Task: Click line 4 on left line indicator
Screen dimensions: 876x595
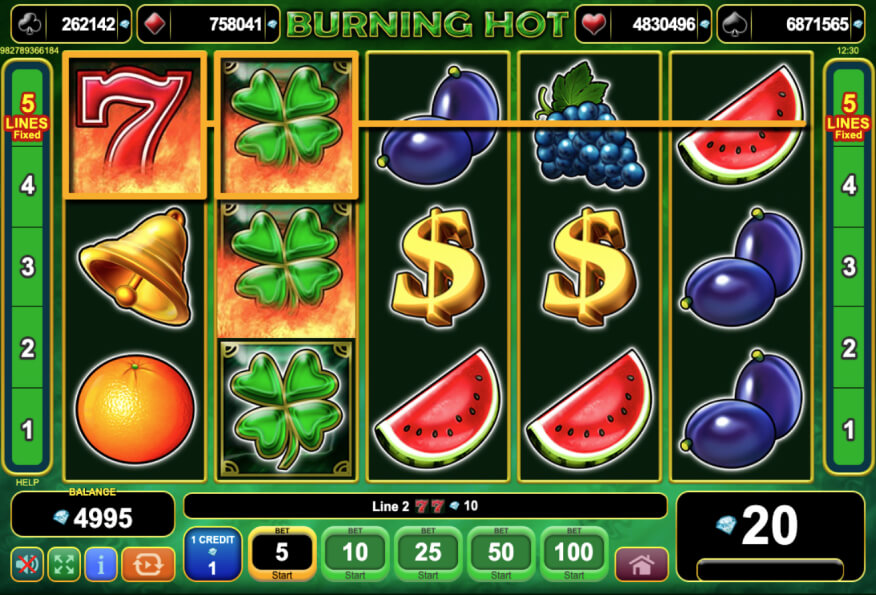Action: (27, 185)
